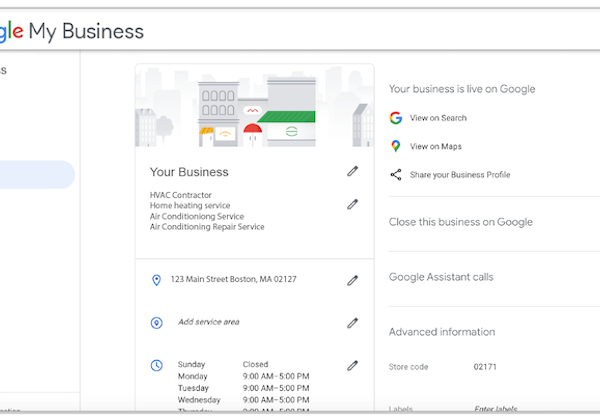Click the pencil to edit 123 Main Street address
600x419 pixels.
tap(352, 281)
